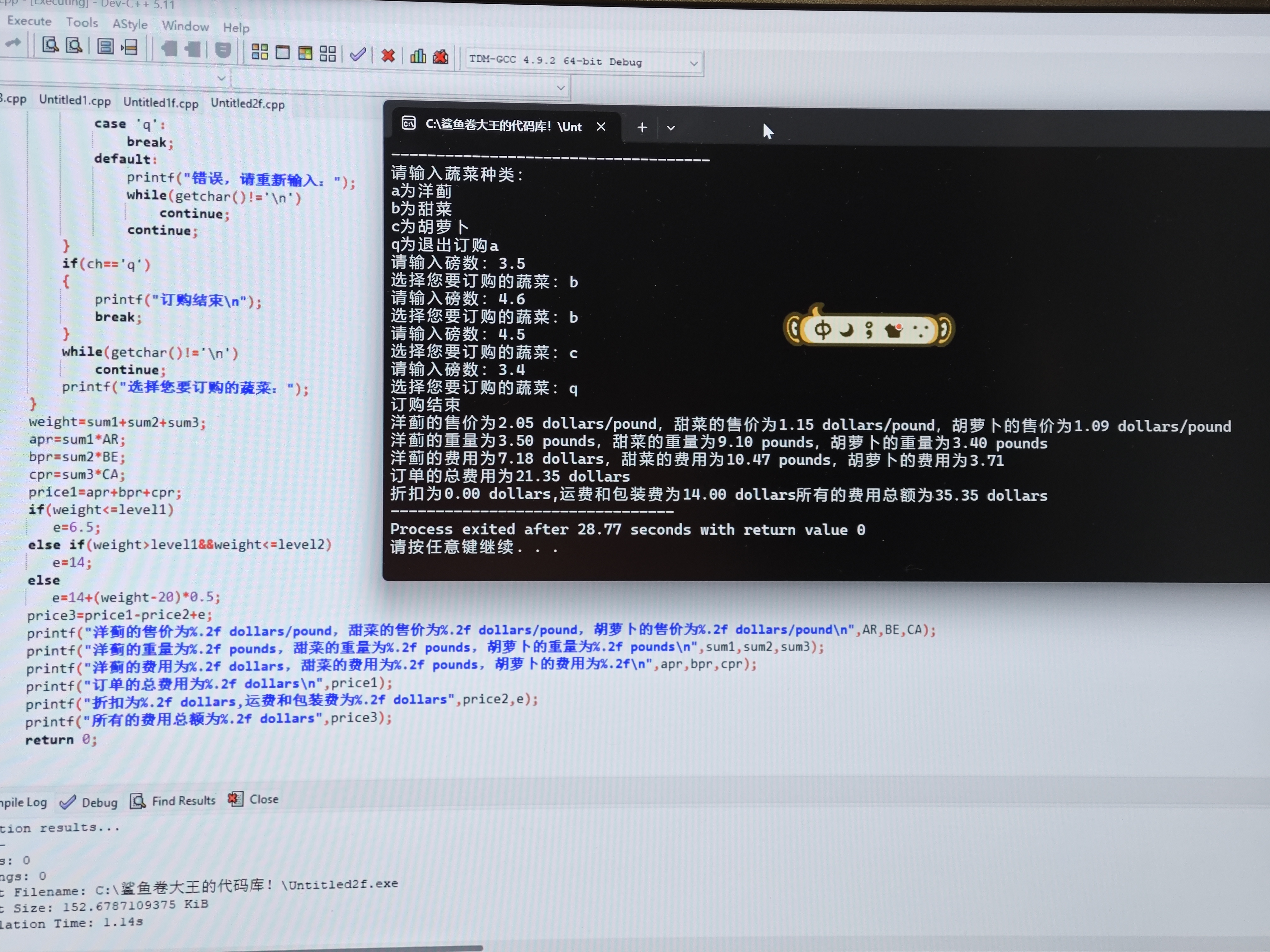Click the Run program window icon
This screenshot has height=952, width=1270.
282,53
